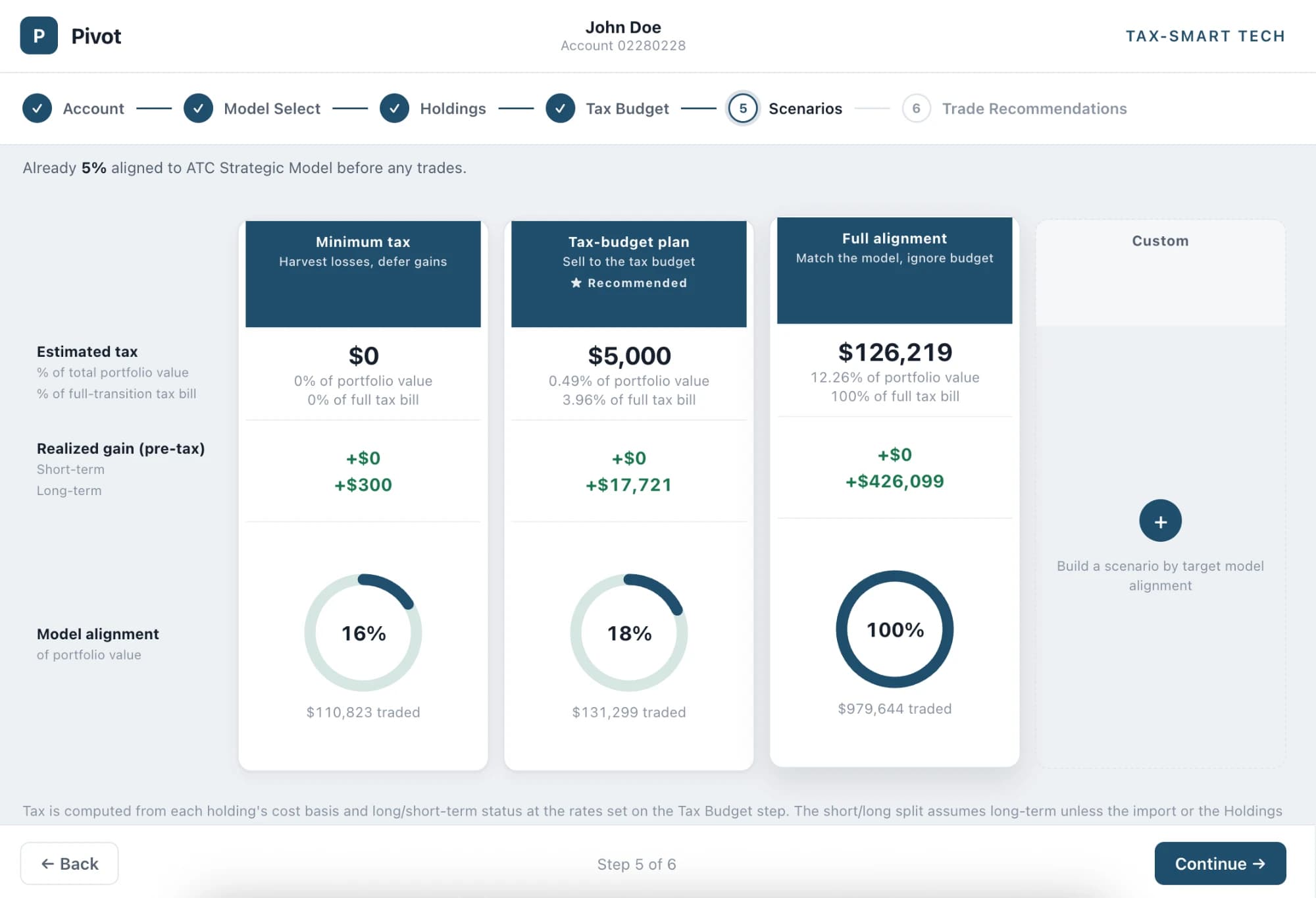Click the '3.96% of full tax bill' text
The height and width of the screenshot is (898, 1316).
[629, 400]
